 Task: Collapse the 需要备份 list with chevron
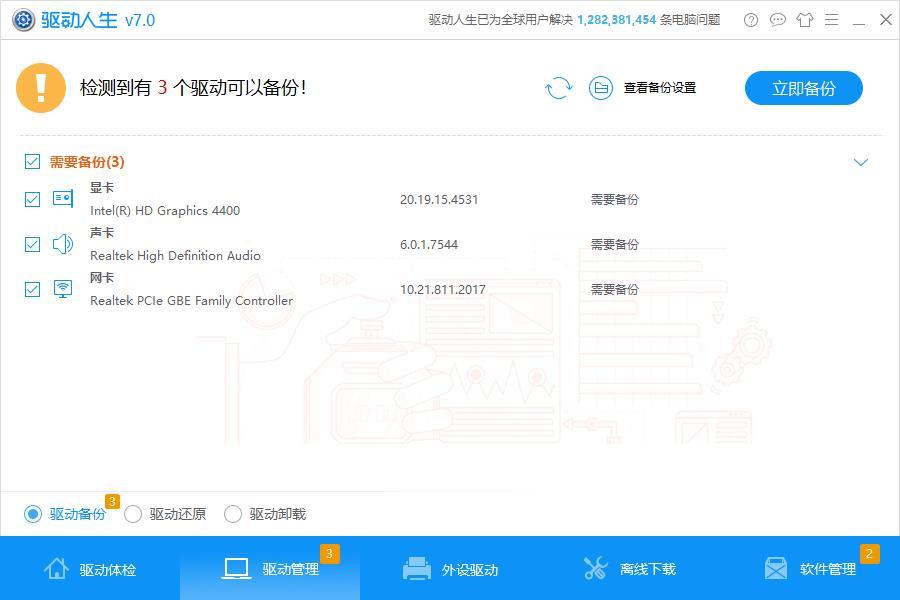860,162
